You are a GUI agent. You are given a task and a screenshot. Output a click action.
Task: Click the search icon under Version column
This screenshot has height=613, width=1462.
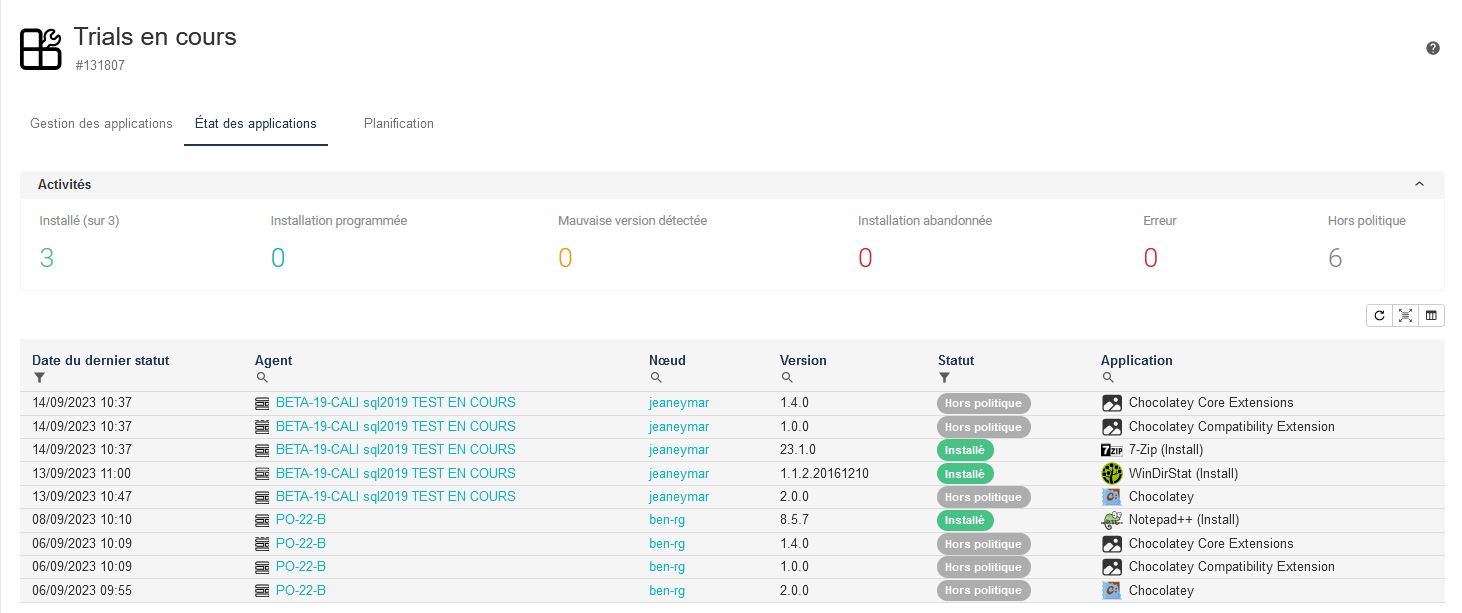(x=787, y=378)
